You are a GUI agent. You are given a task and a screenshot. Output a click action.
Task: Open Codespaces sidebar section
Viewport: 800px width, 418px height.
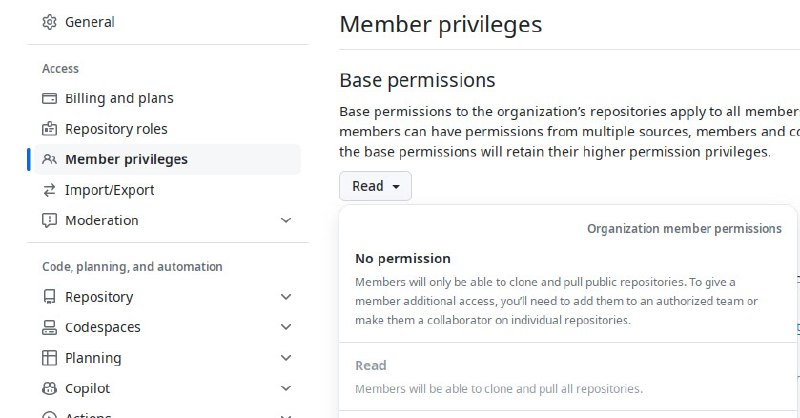[x=168, y=327]
